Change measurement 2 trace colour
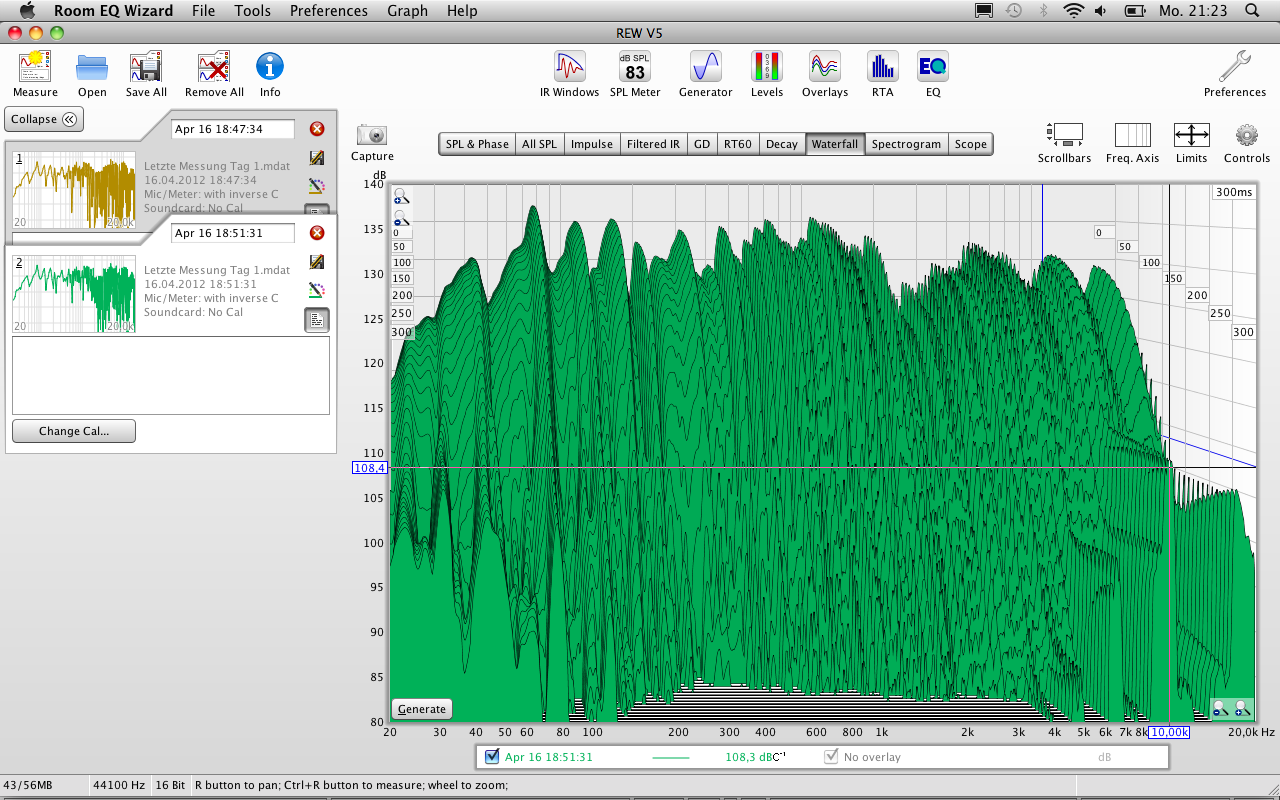This screenshot has width=1280, height=800. click(317, 290)
